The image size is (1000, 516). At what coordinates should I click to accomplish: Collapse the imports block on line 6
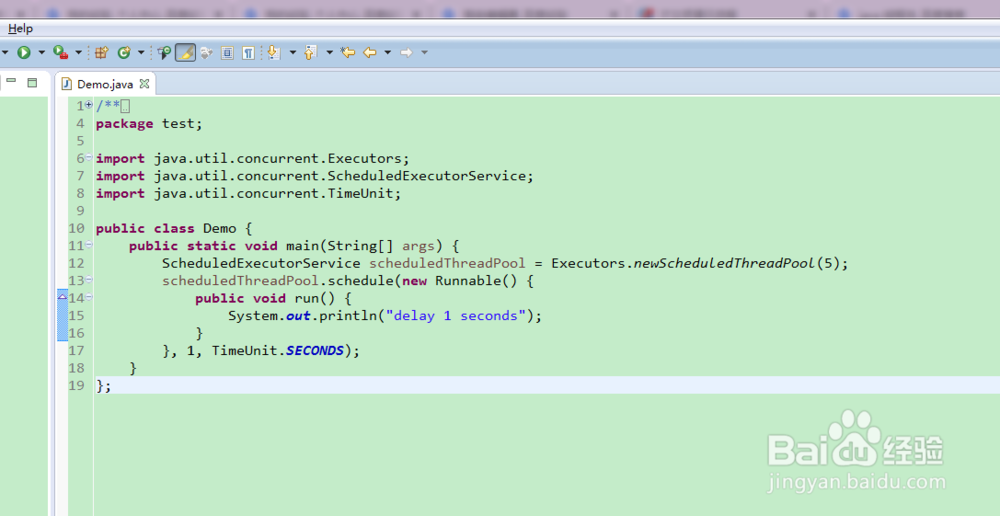[x=89, y=157]
